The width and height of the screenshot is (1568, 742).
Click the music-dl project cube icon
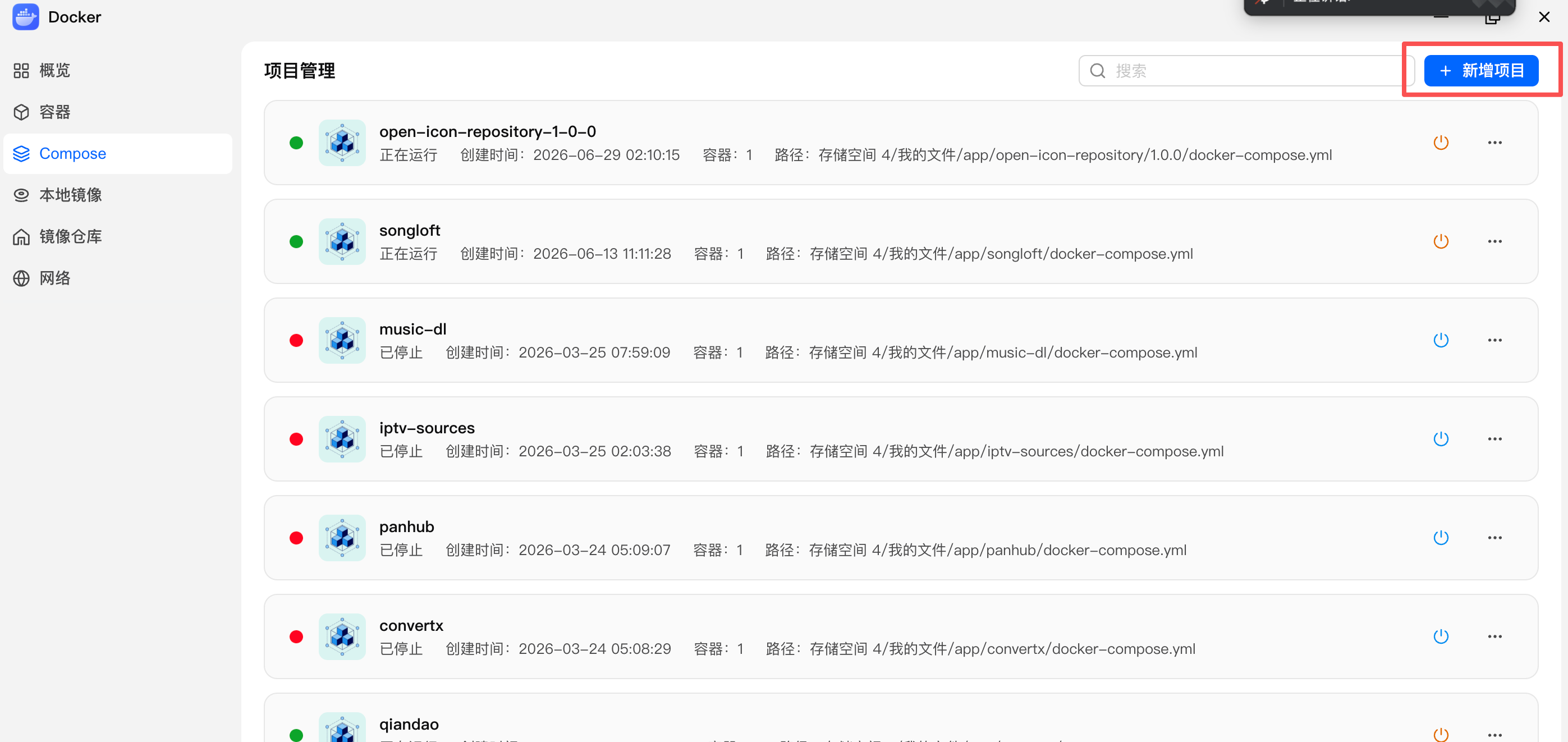[x=342, y=340]
